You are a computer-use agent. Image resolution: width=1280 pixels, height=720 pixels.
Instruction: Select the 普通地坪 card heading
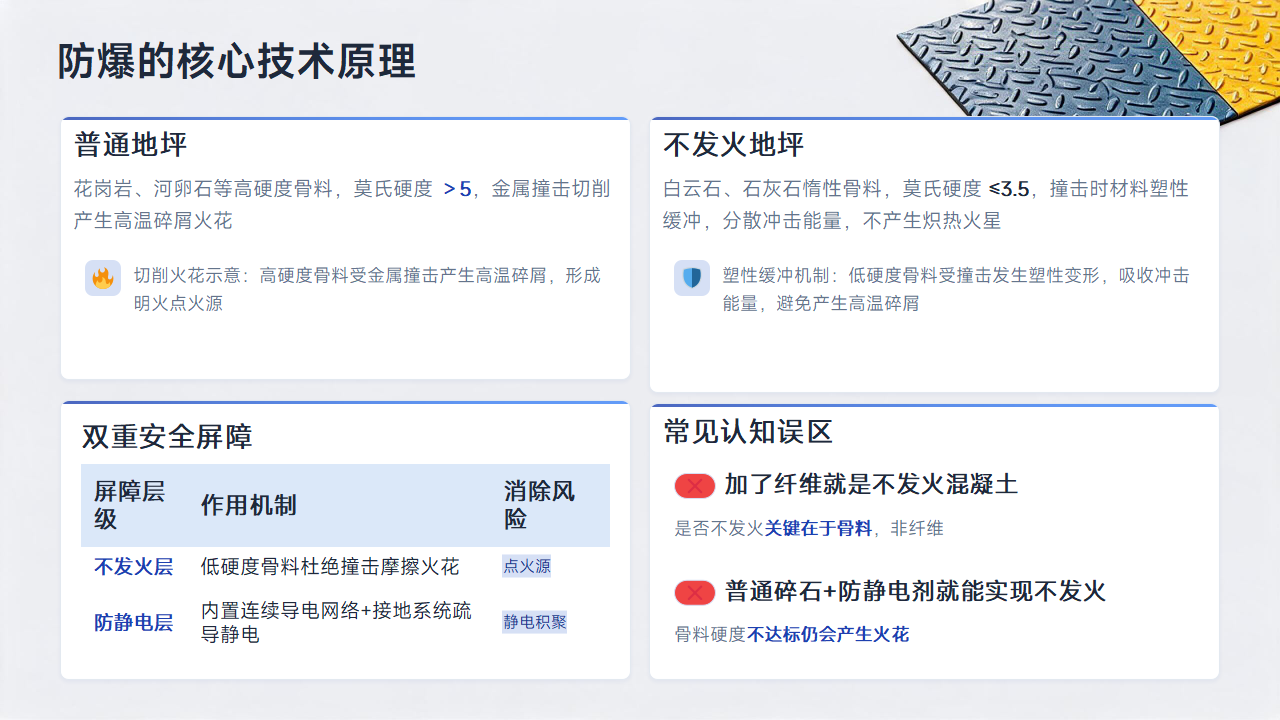(x=131, y=145)
